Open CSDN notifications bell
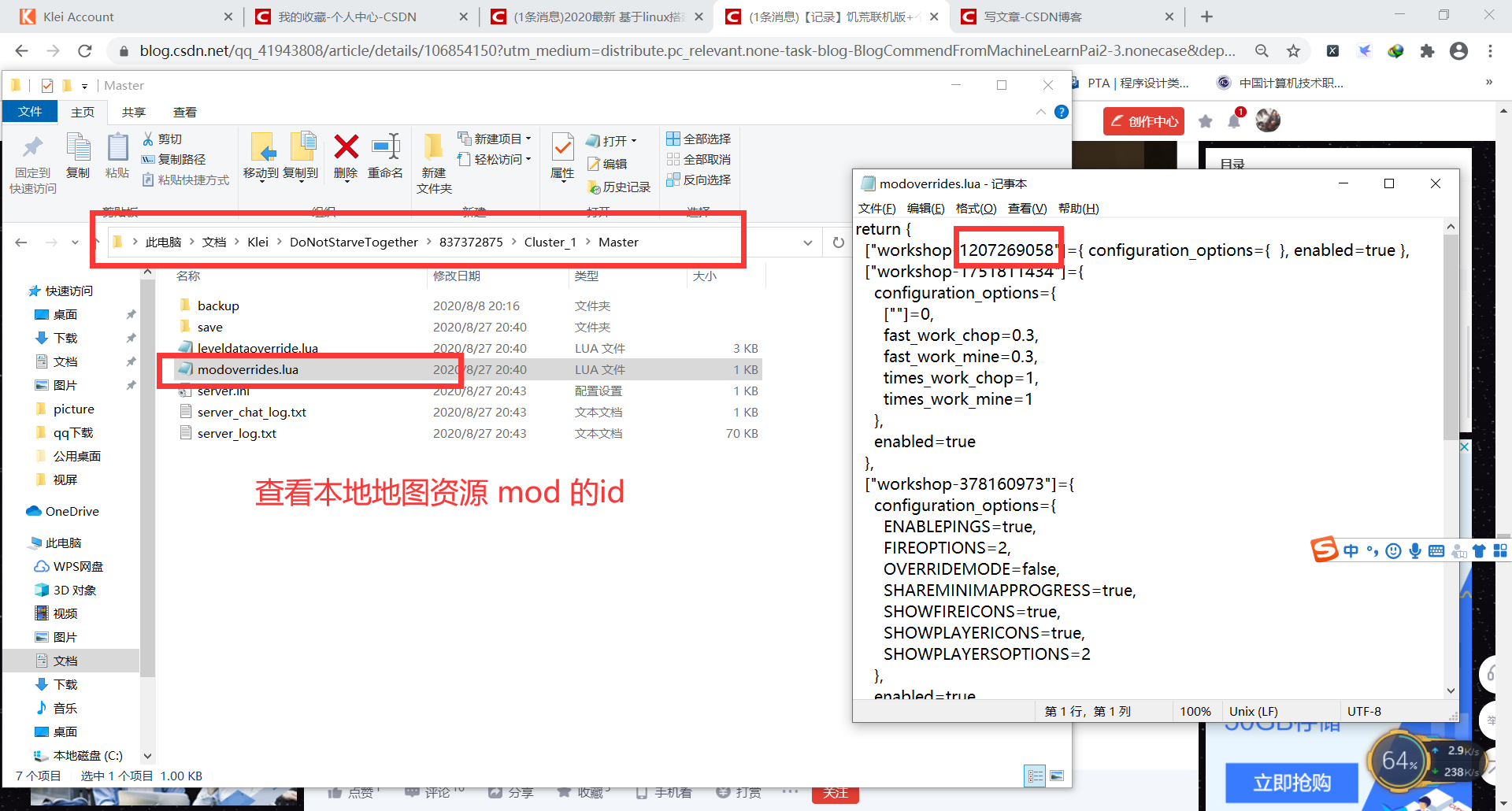The height and width of the screenshot is (811, 1512). pos(1234,120)
